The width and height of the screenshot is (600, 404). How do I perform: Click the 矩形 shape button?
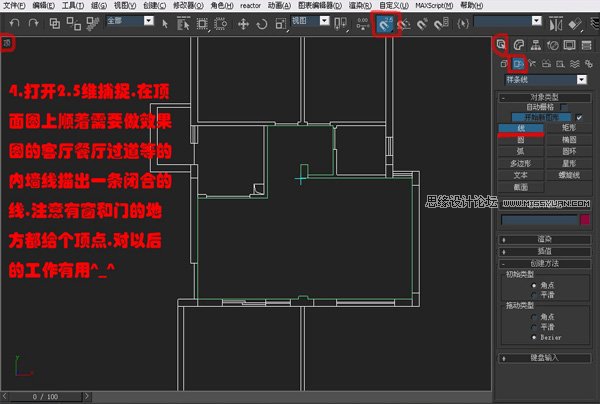(569, 128)
